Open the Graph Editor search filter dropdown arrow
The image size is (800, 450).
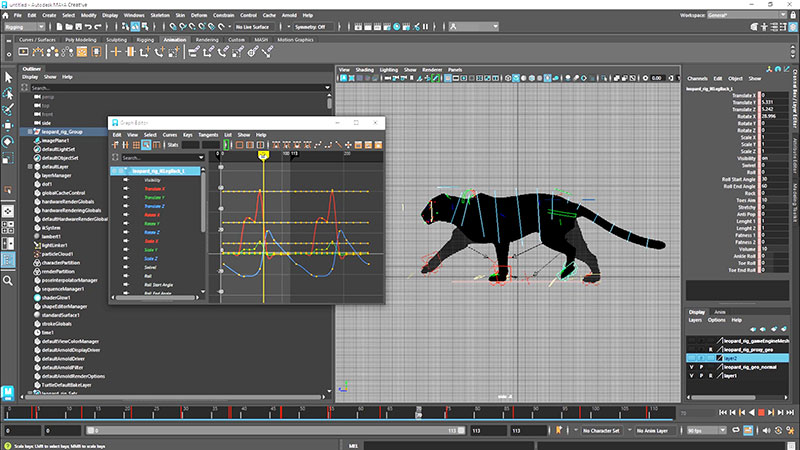pos(201,158)
